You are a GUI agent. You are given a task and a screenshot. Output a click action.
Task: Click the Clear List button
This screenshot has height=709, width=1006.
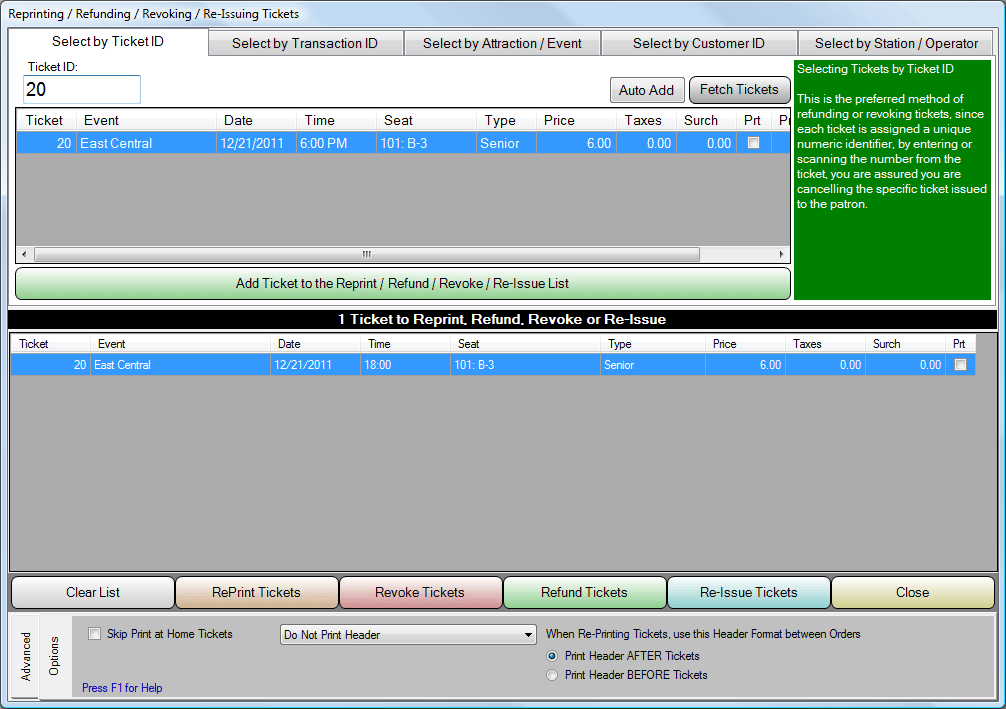pos(93,592)
